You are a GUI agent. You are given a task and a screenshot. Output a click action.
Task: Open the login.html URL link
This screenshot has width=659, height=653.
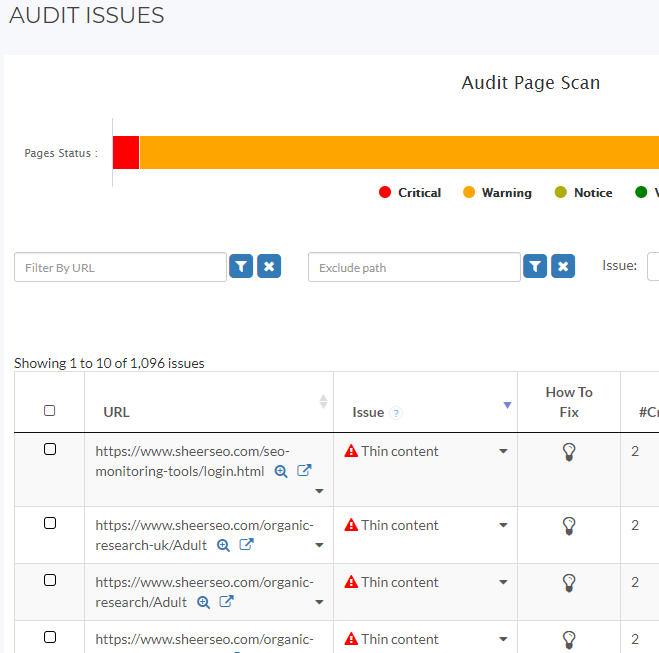click(x=192, y=461)
